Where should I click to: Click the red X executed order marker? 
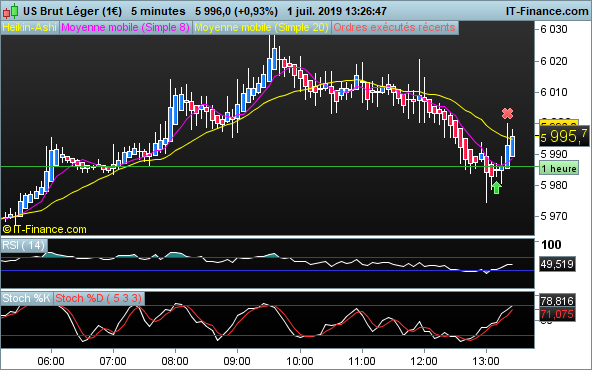pos(507,113)
